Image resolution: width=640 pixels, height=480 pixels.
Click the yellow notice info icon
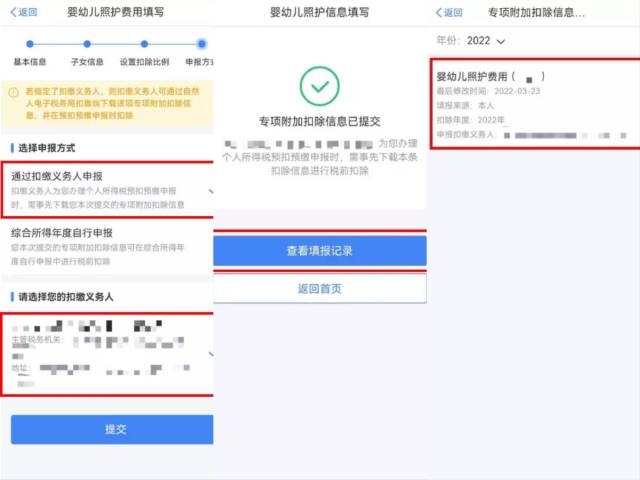coord(13,92)
